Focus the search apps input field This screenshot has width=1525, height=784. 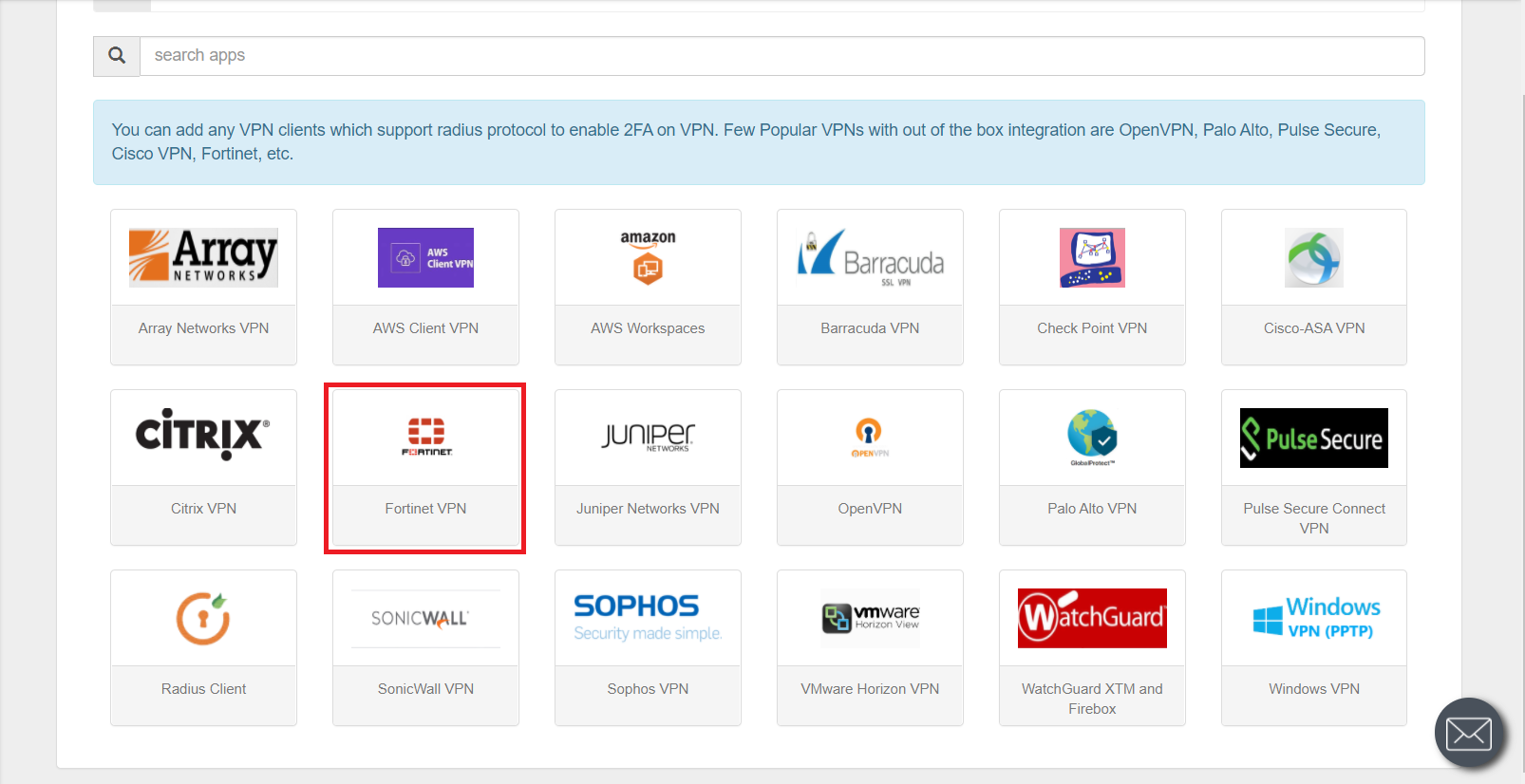point(782,56)
